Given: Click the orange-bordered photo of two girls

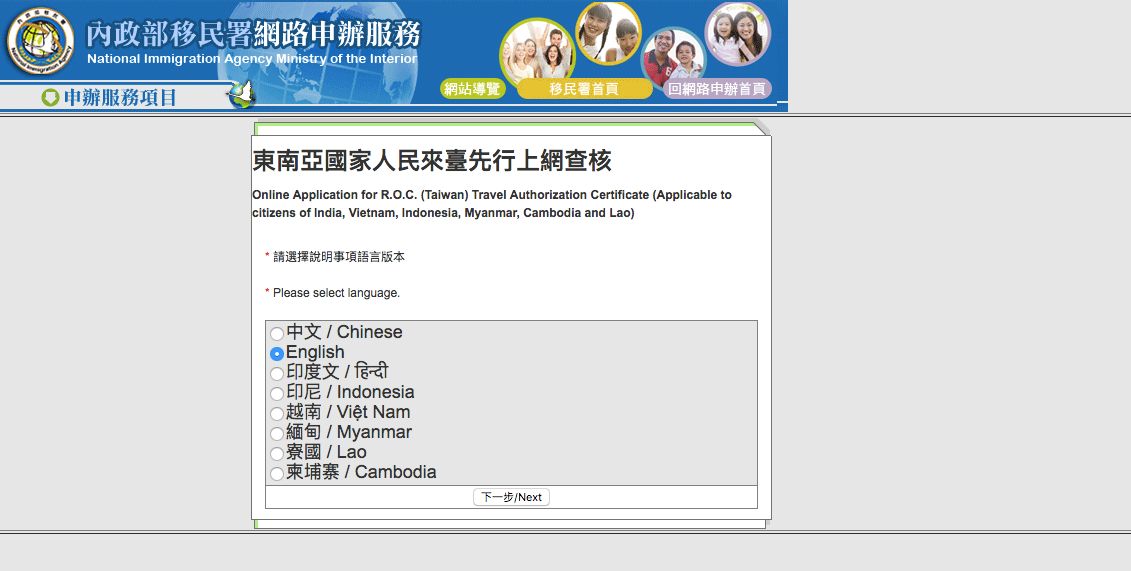Looking at the screenshot, I should (x=608, y=32).
